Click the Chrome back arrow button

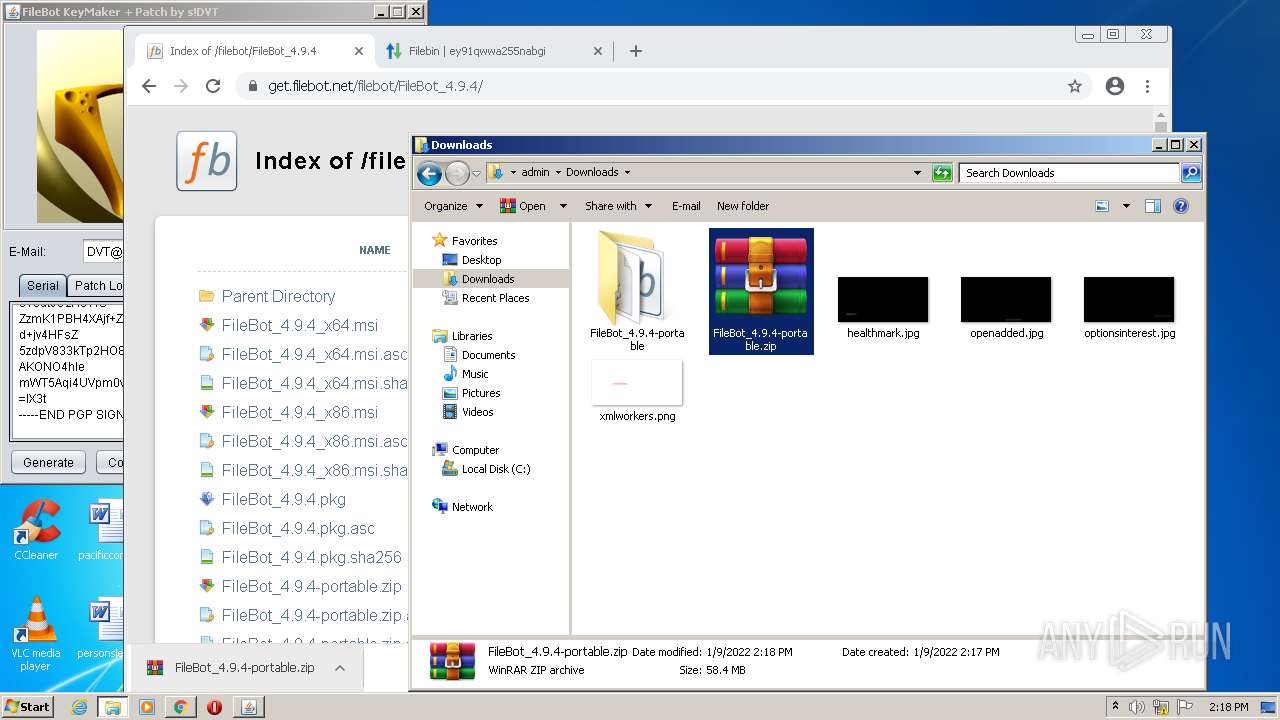point(149,86)
